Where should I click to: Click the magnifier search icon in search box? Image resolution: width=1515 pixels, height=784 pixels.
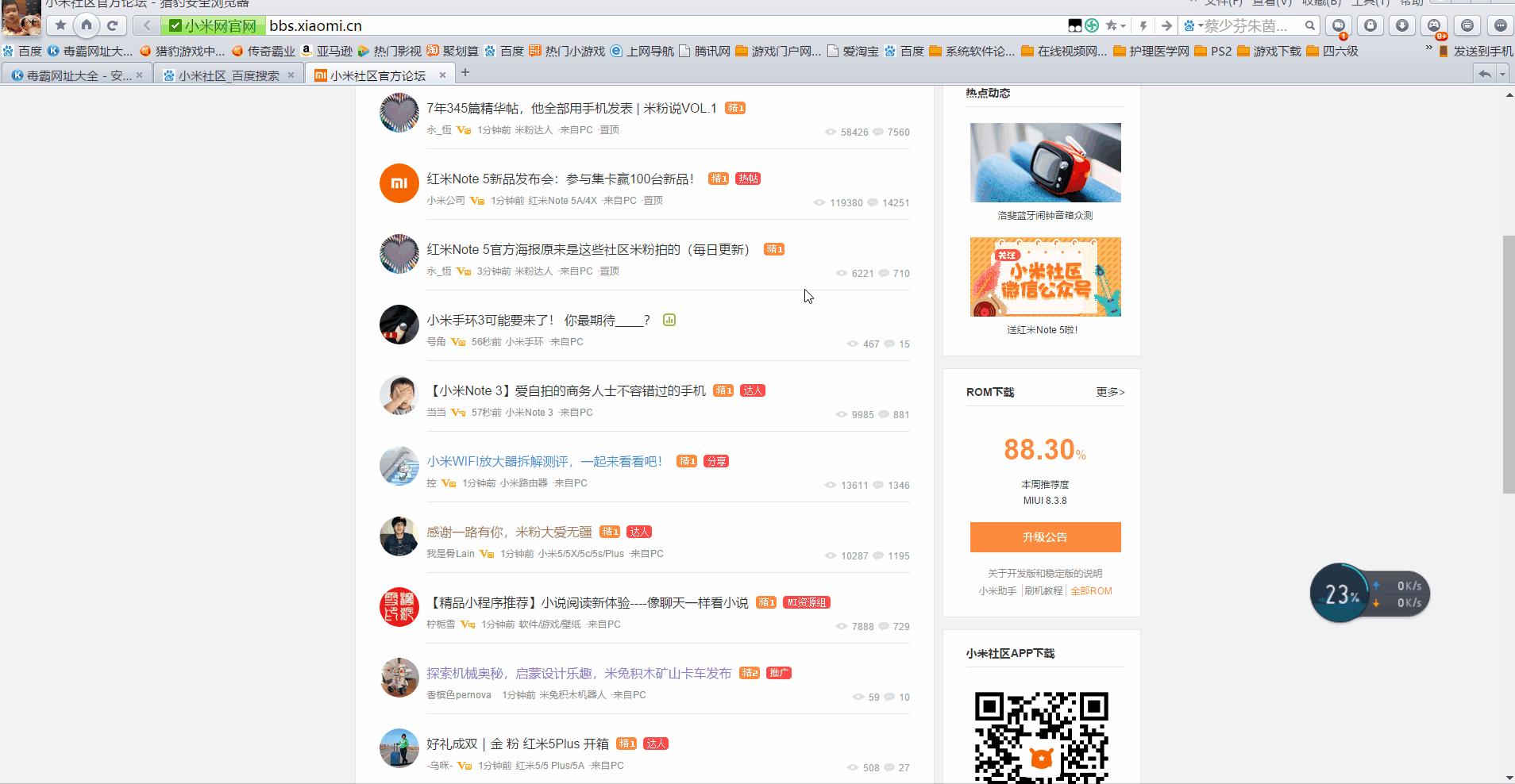[x=1310, y=25]
